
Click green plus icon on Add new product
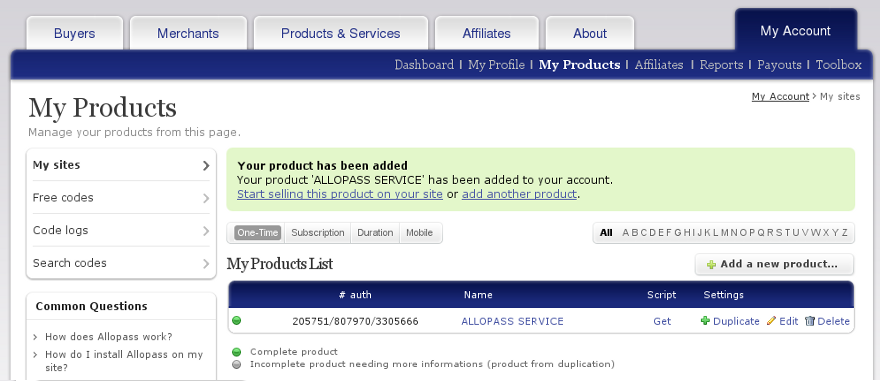point(712,265)
